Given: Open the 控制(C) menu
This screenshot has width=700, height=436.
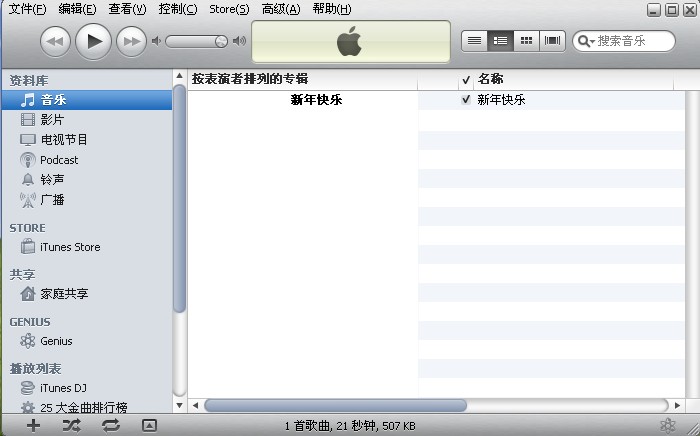Looking at the screenshot, I should tap(178, 9).
